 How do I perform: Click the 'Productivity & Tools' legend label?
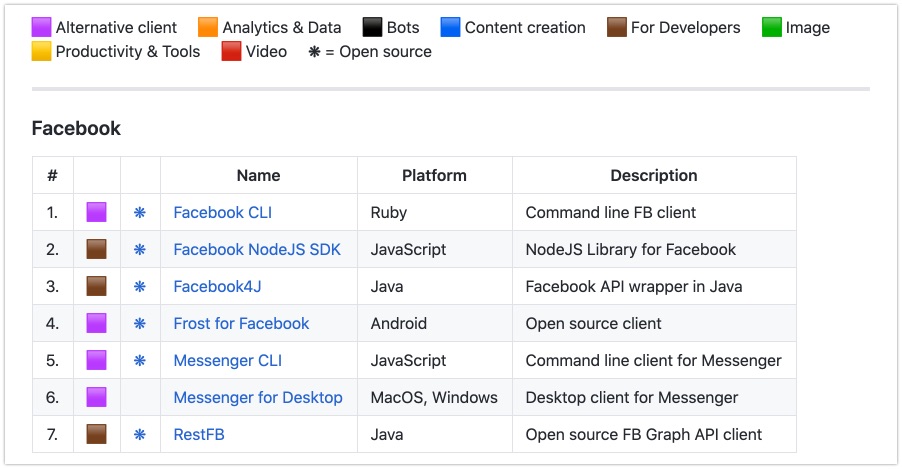128,52
